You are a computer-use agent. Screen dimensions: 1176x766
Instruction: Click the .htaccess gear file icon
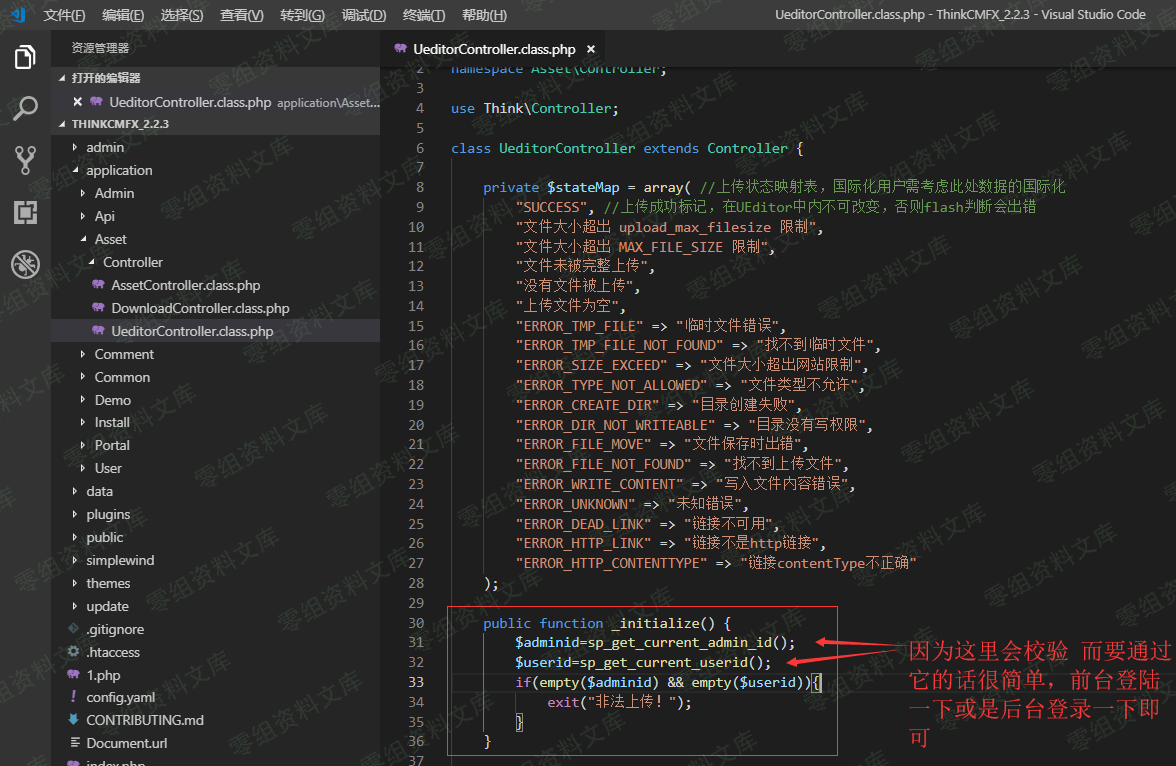click(x=73, y=652)
